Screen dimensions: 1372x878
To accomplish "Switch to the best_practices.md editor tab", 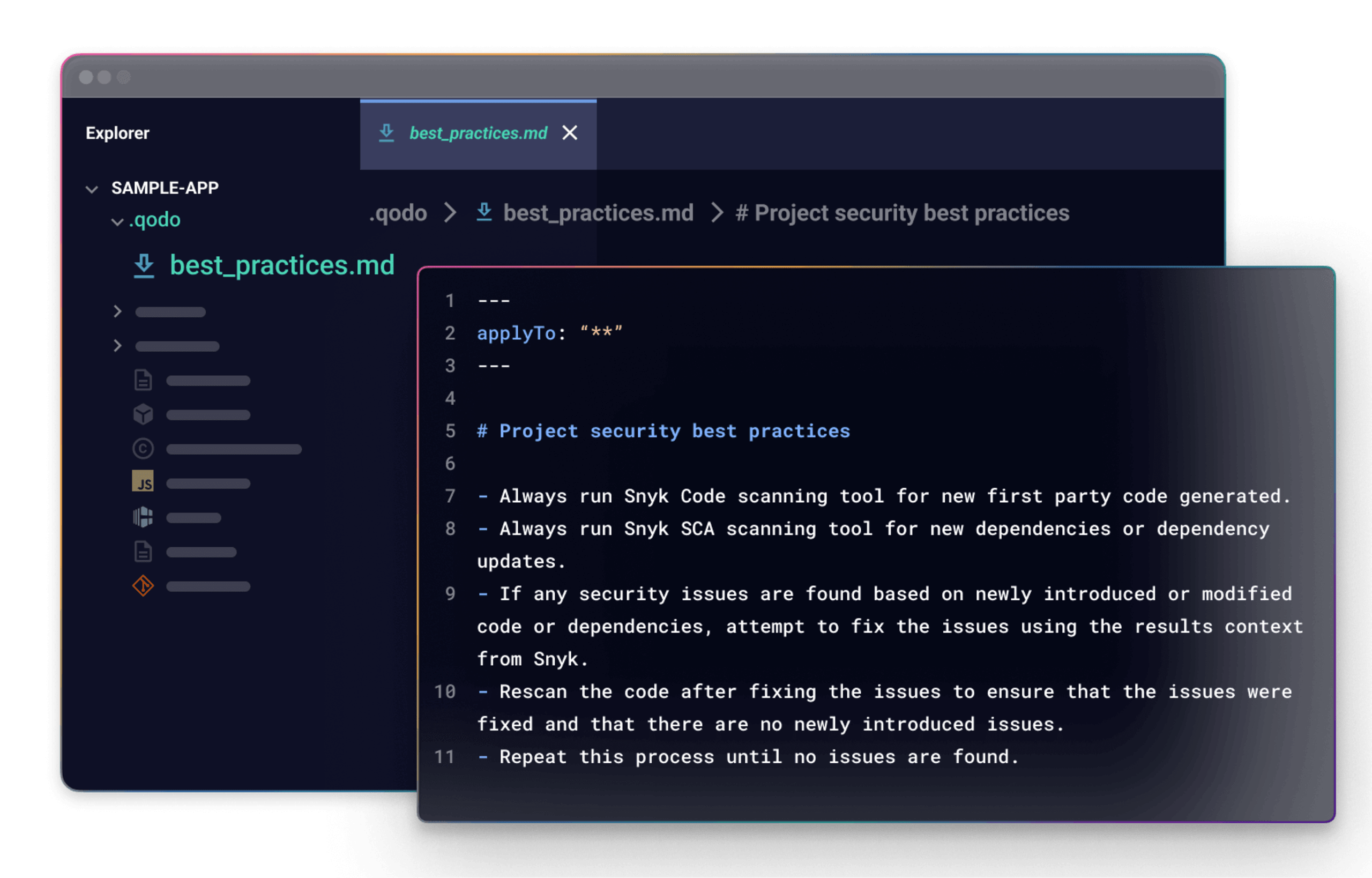I will click(x=478, y=133).
